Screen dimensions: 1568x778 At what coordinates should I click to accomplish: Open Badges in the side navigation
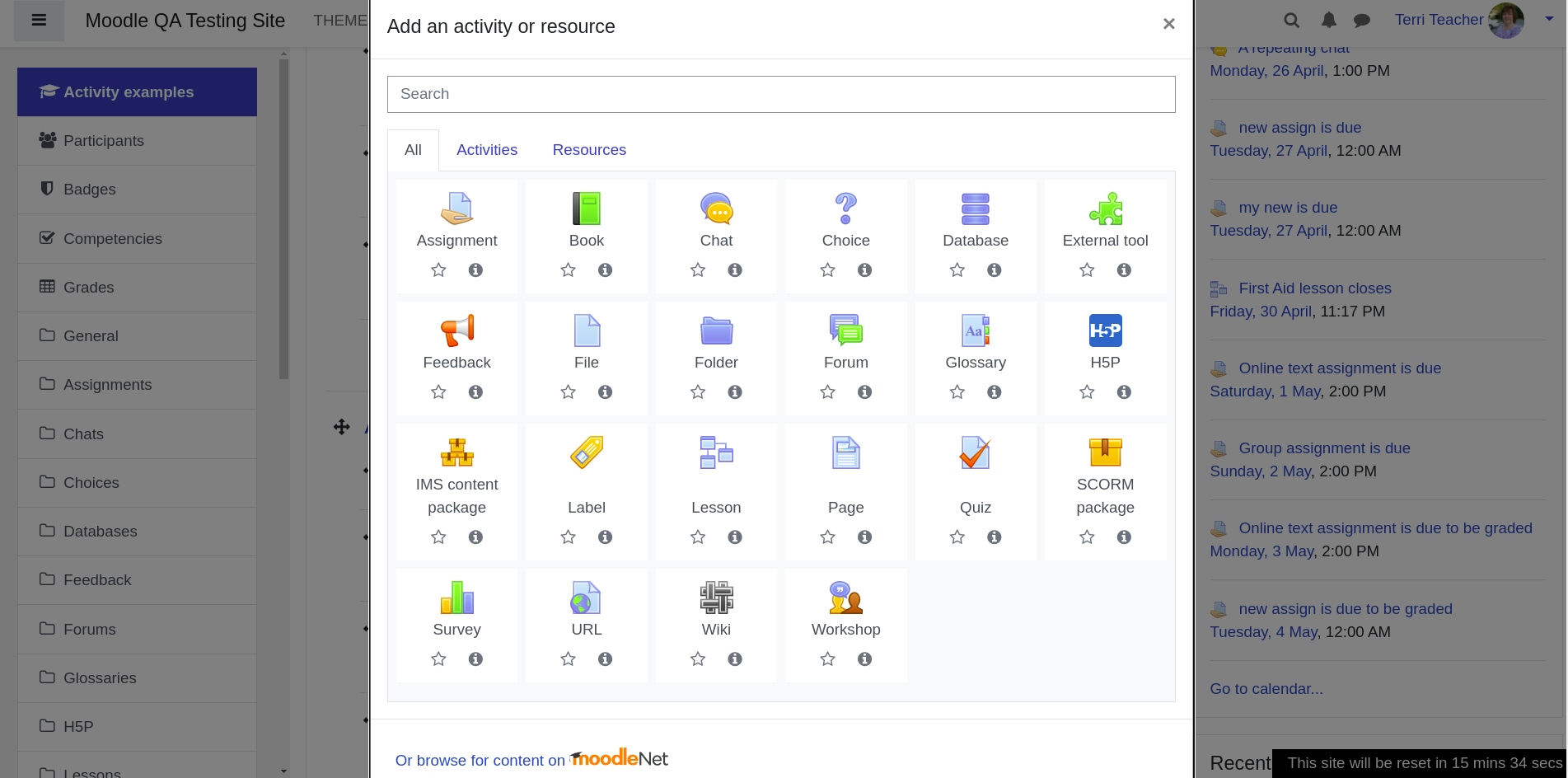pos(137,190)
